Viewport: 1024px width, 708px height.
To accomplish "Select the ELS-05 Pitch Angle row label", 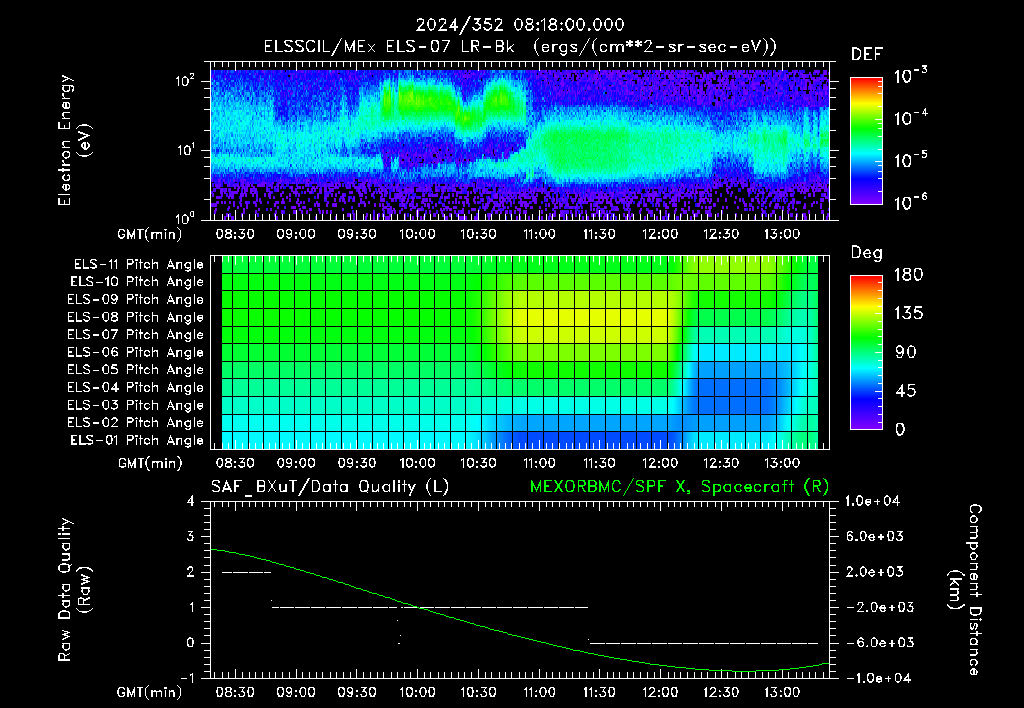I will coord(135,370).
